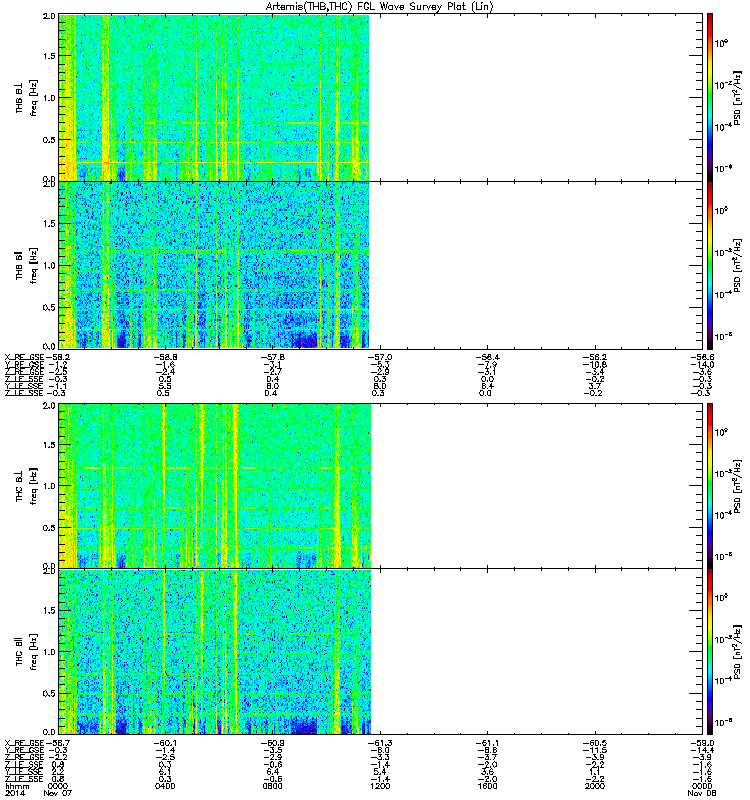This screenshot has height=800, width=750.
Task: Click the plot title 'Artemis(THB,THC) FGL Wave Survey Plot'
Action: coord(379,7)
